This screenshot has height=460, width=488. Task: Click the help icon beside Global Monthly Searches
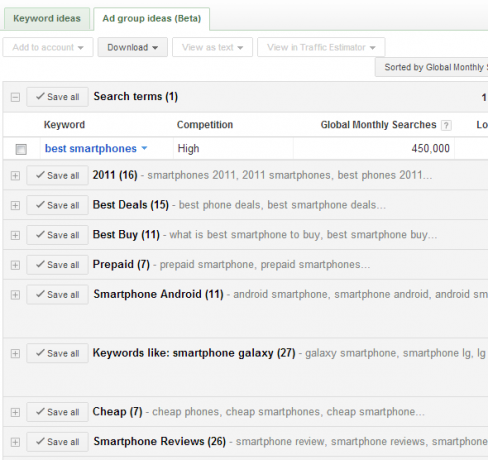click(x=446, y=125)
